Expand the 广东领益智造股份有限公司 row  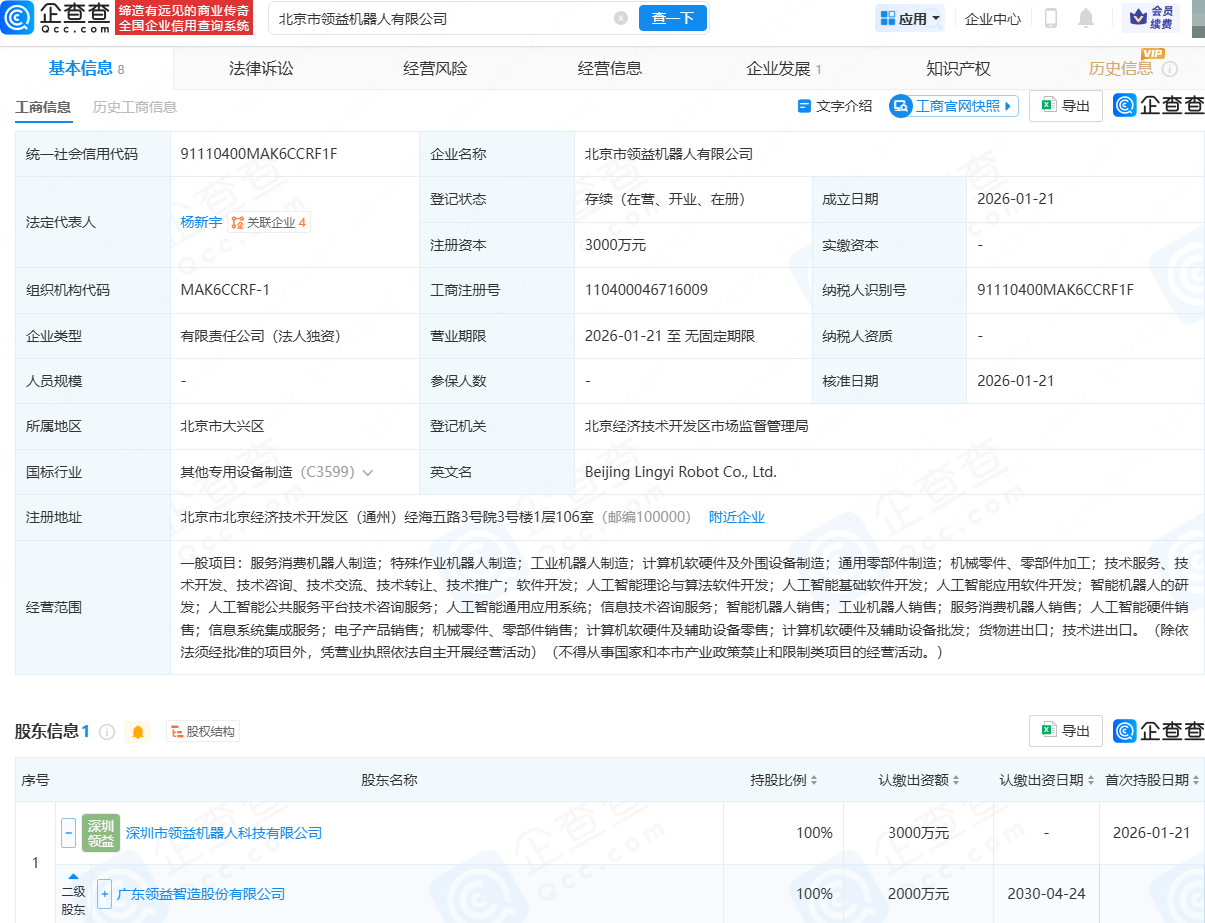[x=104, y=893]
